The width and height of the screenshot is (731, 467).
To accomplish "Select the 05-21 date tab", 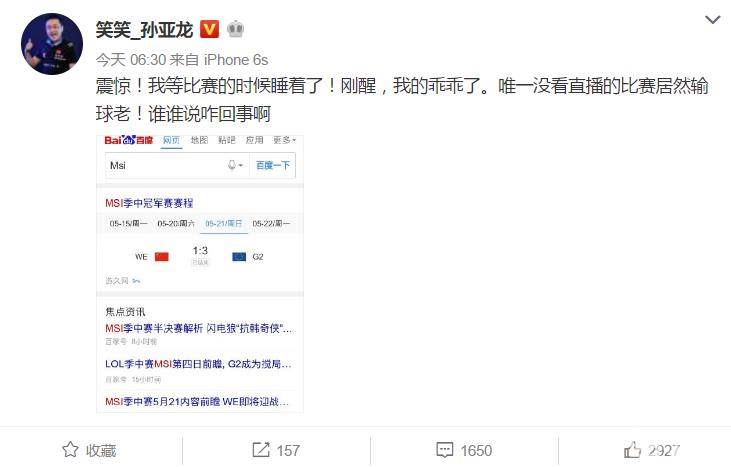I will [x=224, y=224].
